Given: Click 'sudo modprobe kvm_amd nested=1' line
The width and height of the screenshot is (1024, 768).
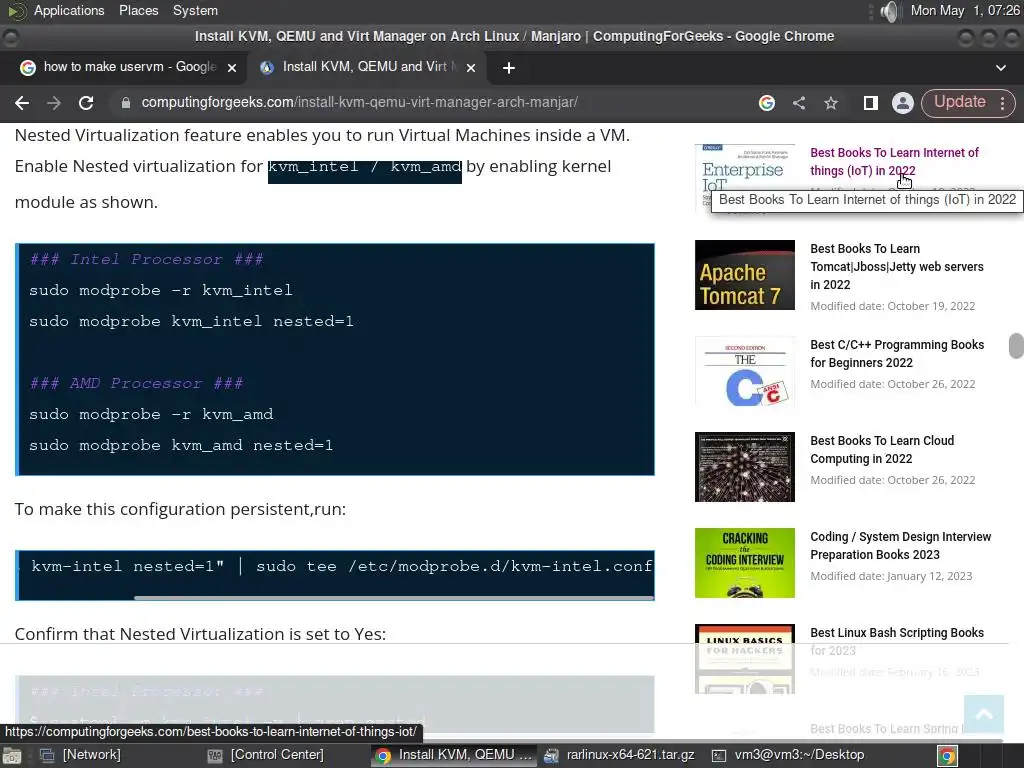Looking at the screenshot, I should point(181,445).
